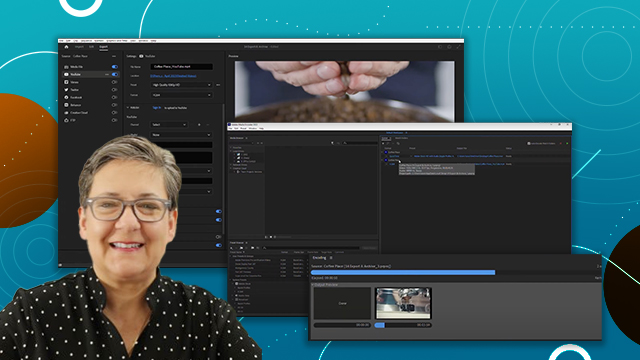Click the blue Location path link
Viewport: 640px width, 360px height.
173,76
